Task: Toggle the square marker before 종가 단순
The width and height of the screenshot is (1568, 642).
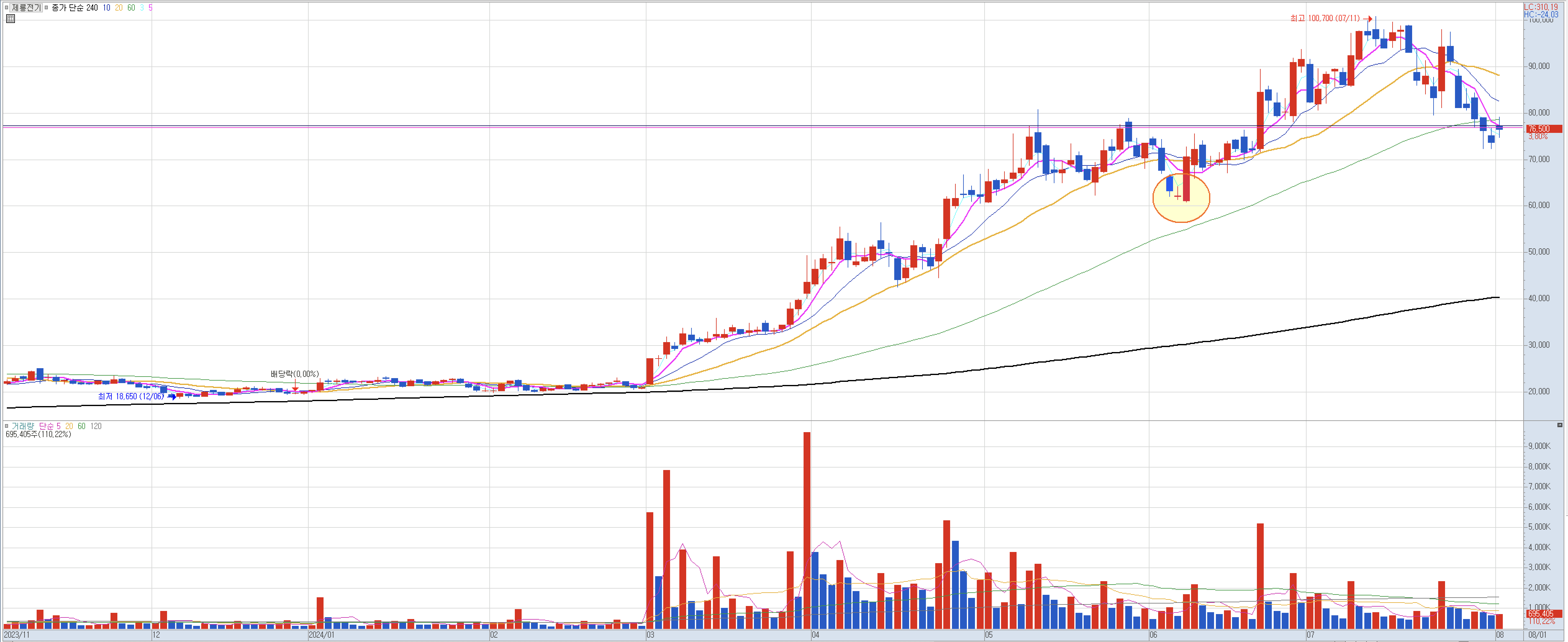Action: [x=47, y=8]
